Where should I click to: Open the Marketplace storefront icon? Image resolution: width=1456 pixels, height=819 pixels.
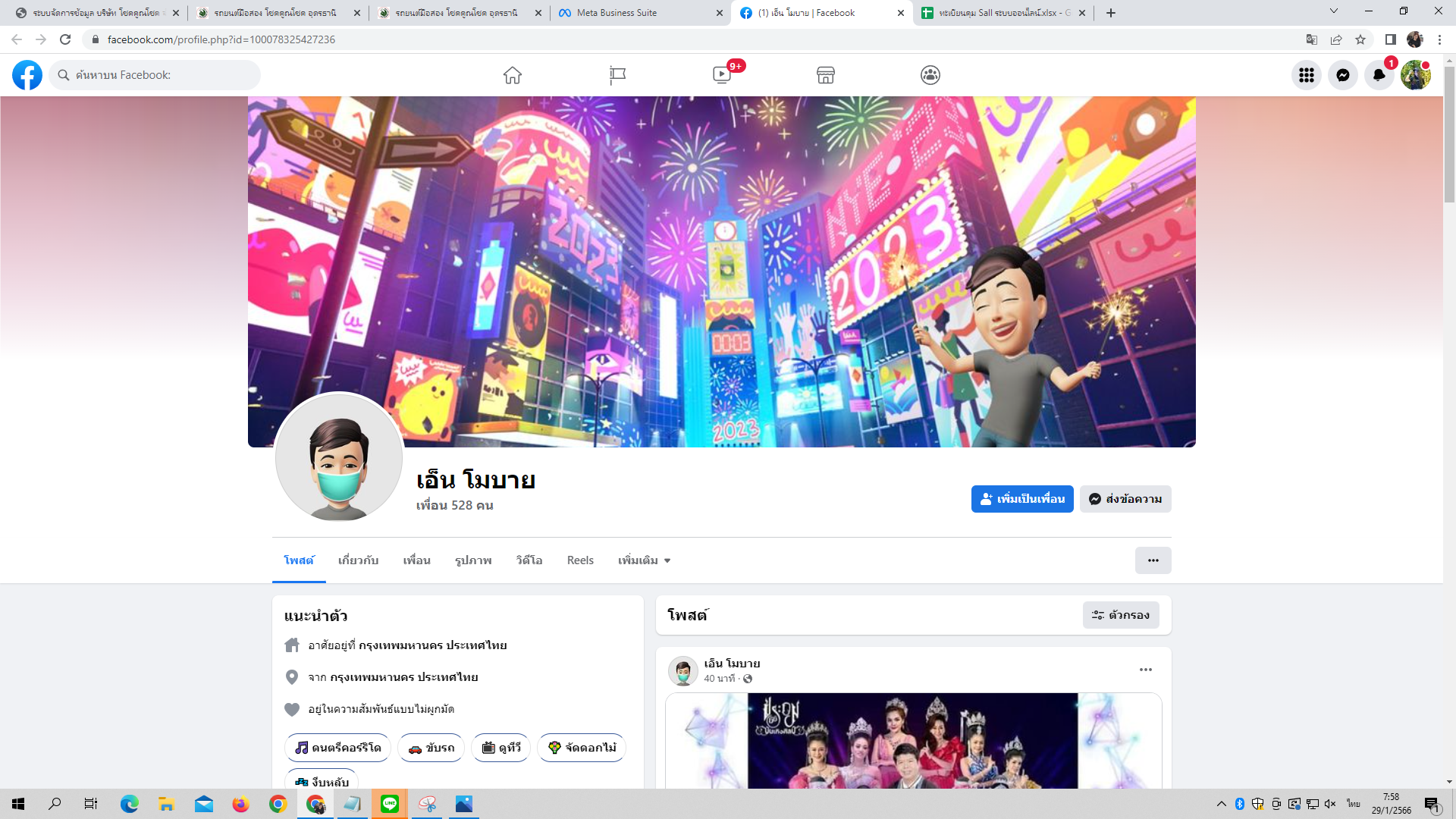826,75
